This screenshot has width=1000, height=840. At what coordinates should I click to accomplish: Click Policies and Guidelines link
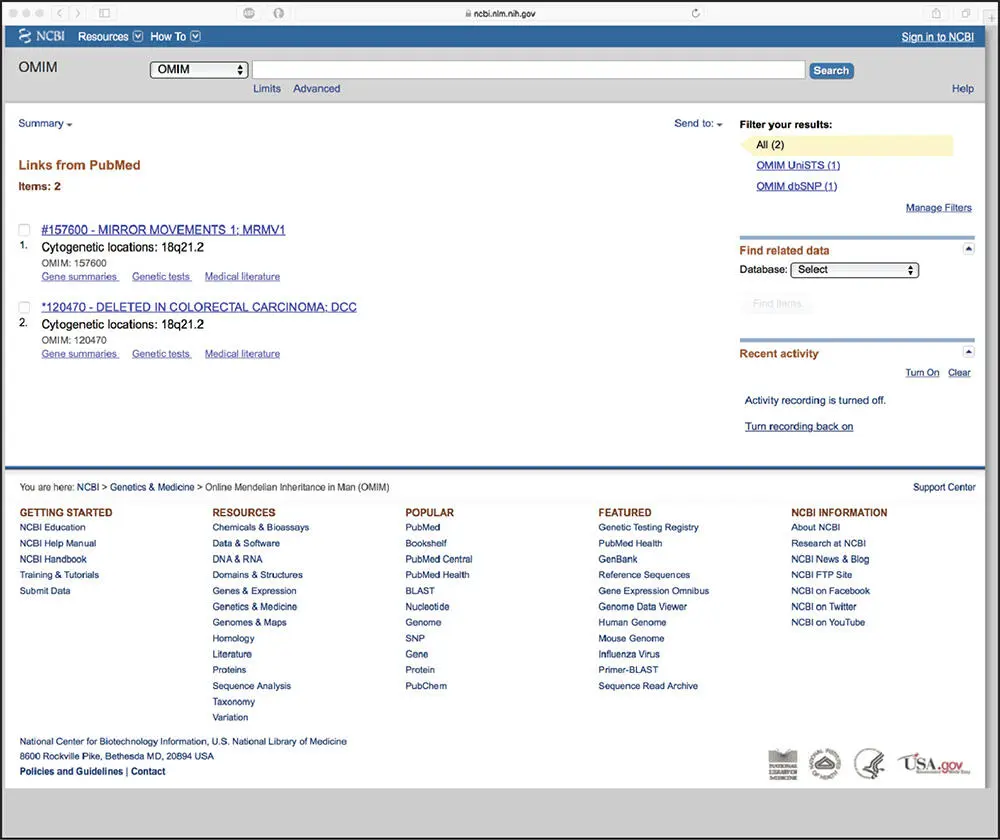(x=71, y=772)
